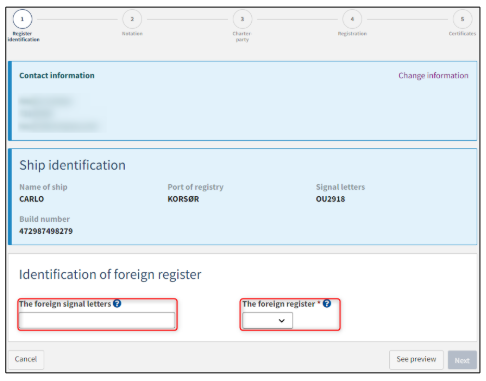Image resolution: width=486 pixels, height=381 pixels.
Task: Select step 1 Register identification circle
Action: (x=22, y=19)
